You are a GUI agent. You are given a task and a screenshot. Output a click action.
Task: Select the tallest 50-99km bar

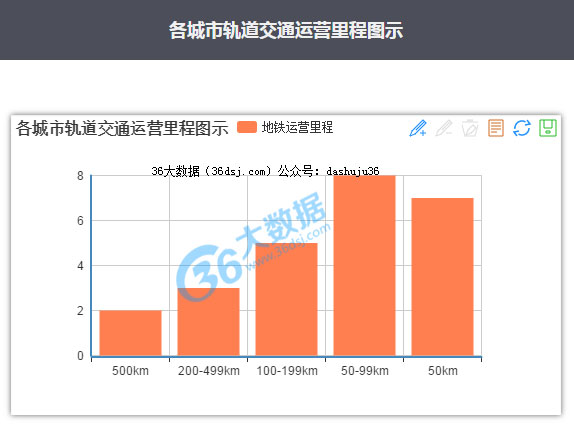point(364,265)
